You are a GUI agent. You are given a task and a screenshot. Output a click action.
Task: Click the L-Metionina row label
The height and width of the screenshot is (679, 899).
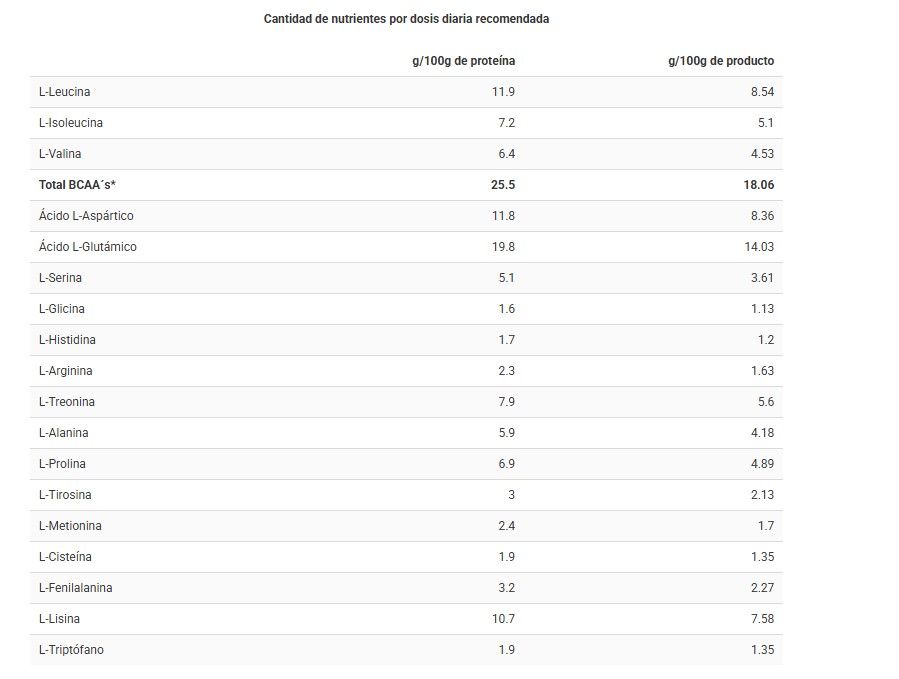(70, 526)
